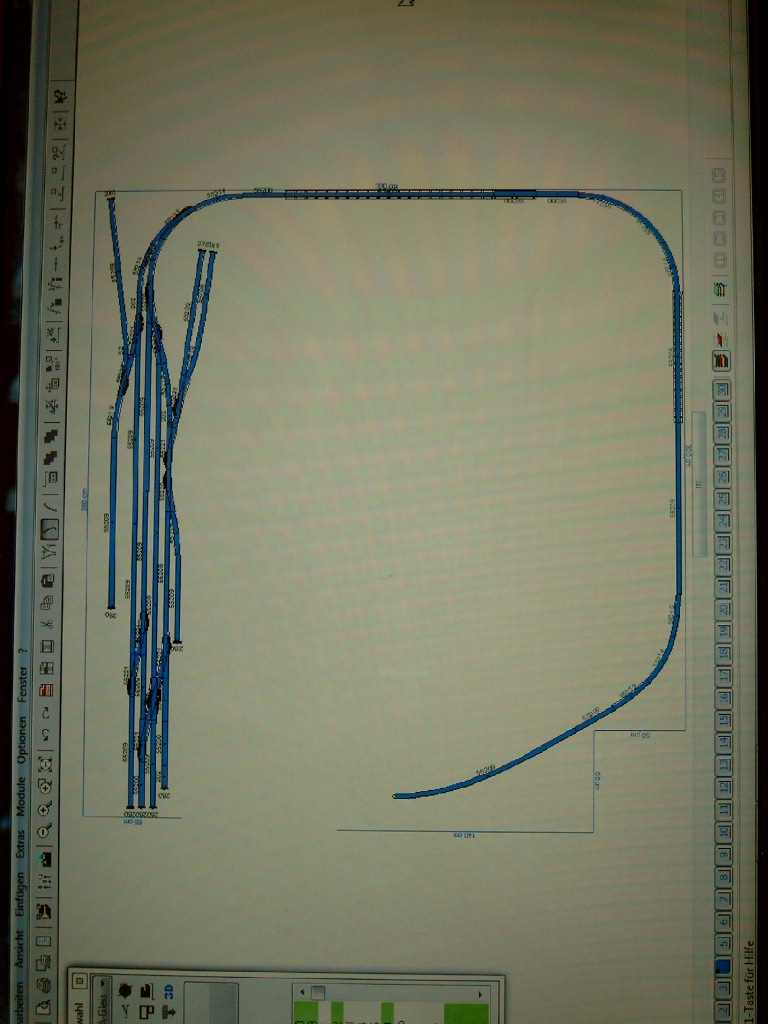The height and width of the screenshot is (1024, 768).
Task: Close the track selection panel
Action: pos(81,981)
